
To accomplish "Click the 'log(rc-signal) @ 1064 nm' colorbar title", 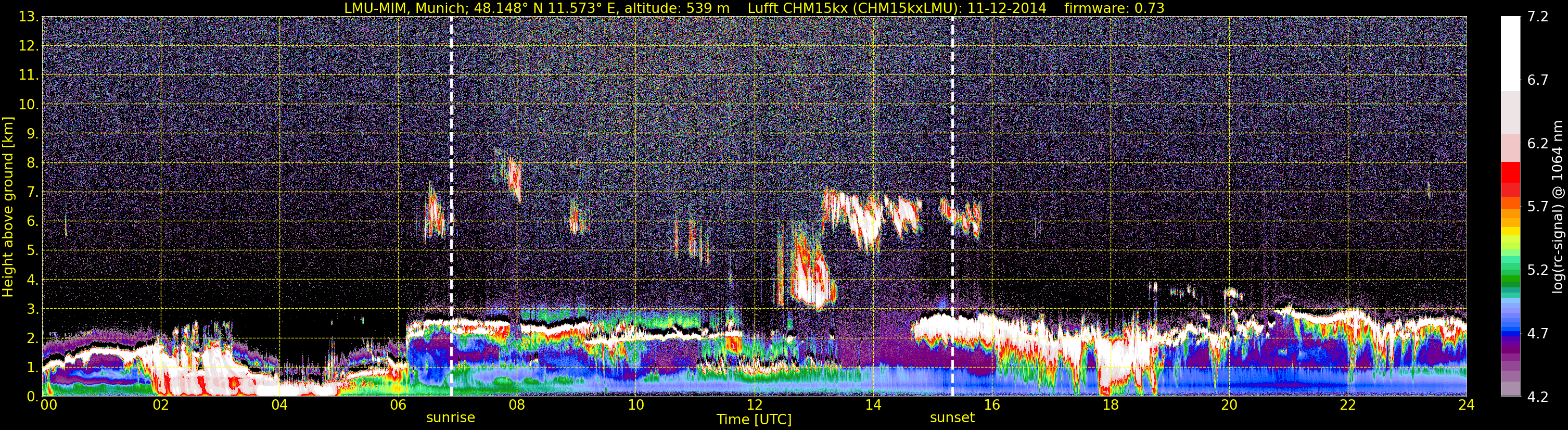I will point(1558,207).
